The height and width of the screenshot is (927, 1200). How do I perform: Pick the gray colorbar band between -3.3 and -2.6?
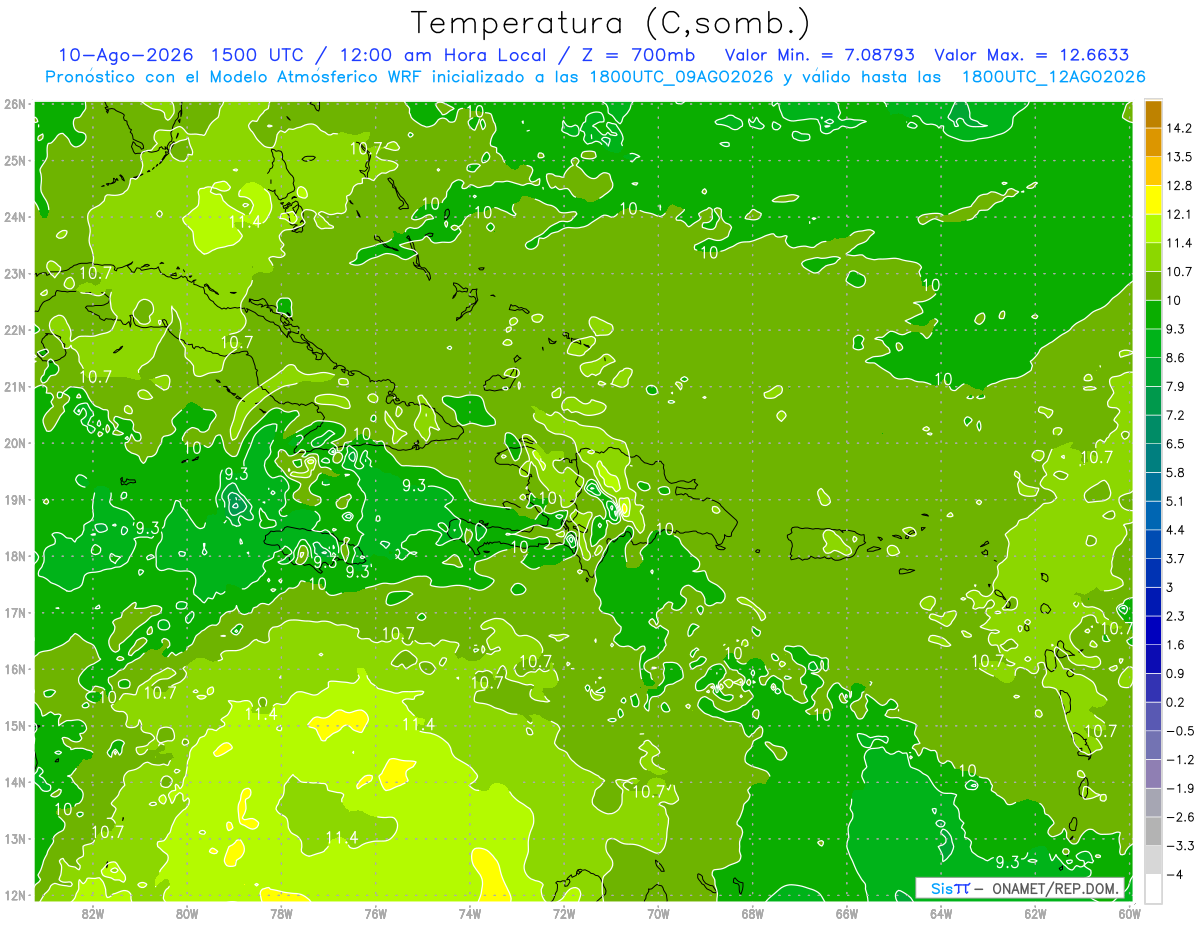coord(1153,830)
